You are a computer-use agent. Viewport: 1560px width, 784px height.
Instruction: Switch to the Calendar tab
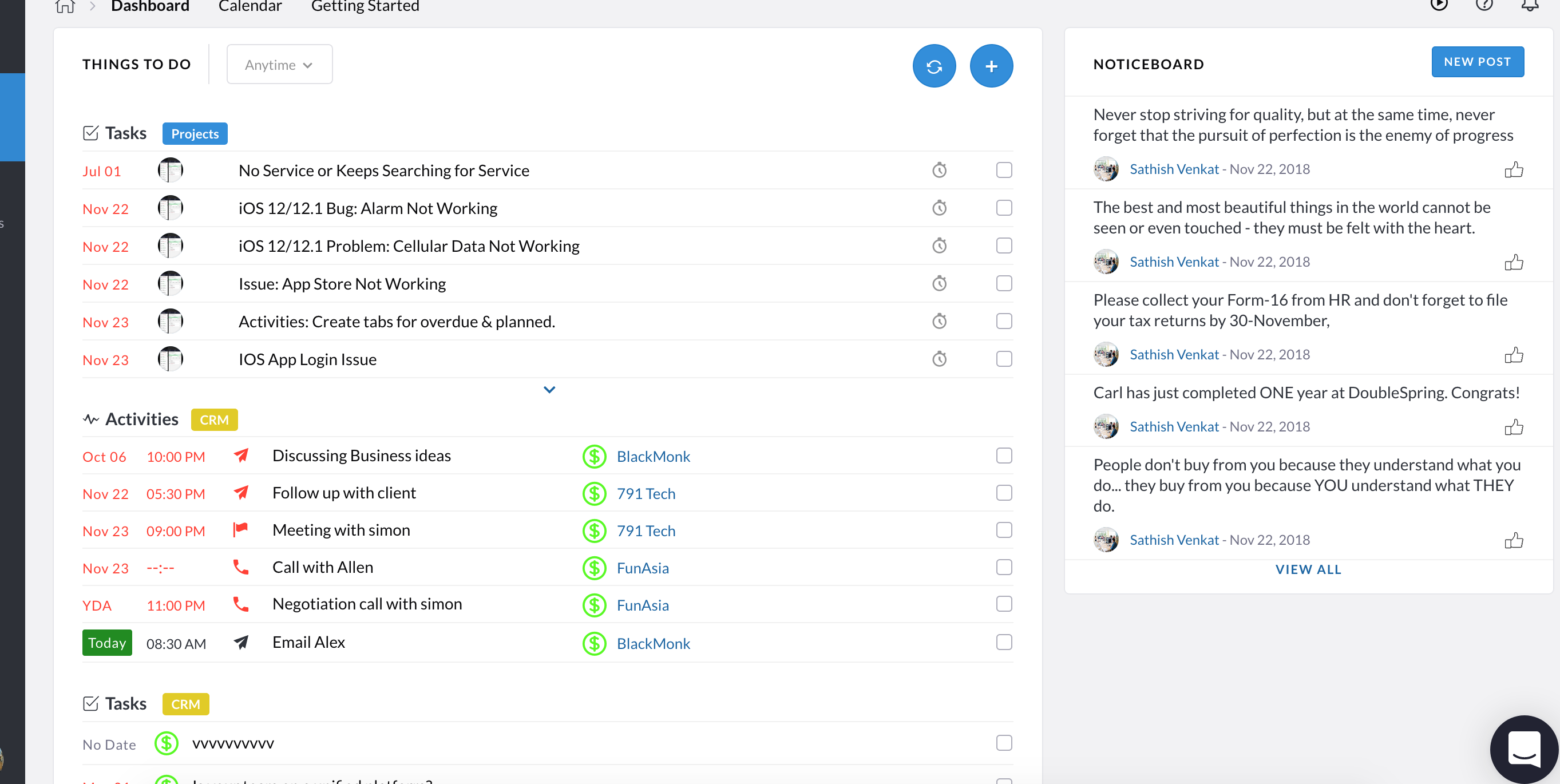point(250,7)
